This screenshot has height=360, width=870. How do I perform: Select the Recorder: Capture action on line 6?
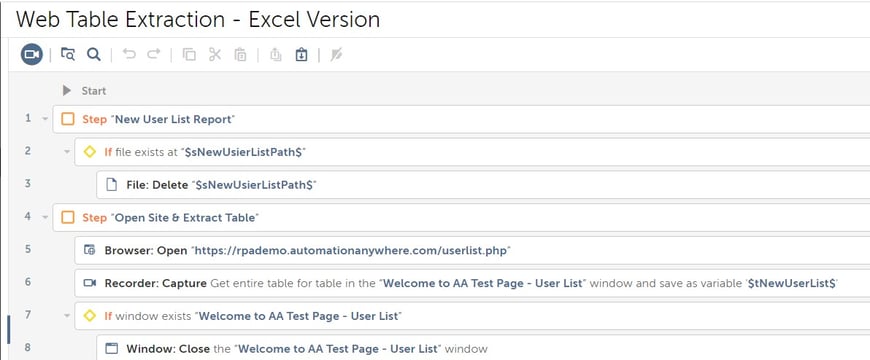coord(472,283)
